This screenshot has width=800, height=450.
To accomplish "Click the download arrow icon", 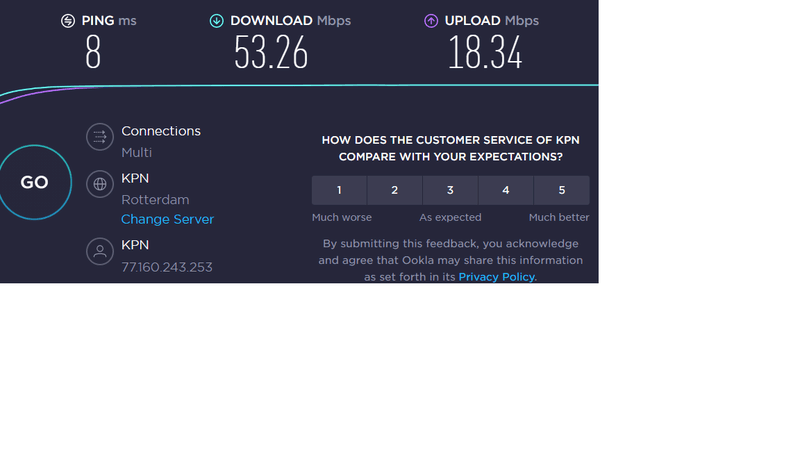I will [x=216, y=21].
